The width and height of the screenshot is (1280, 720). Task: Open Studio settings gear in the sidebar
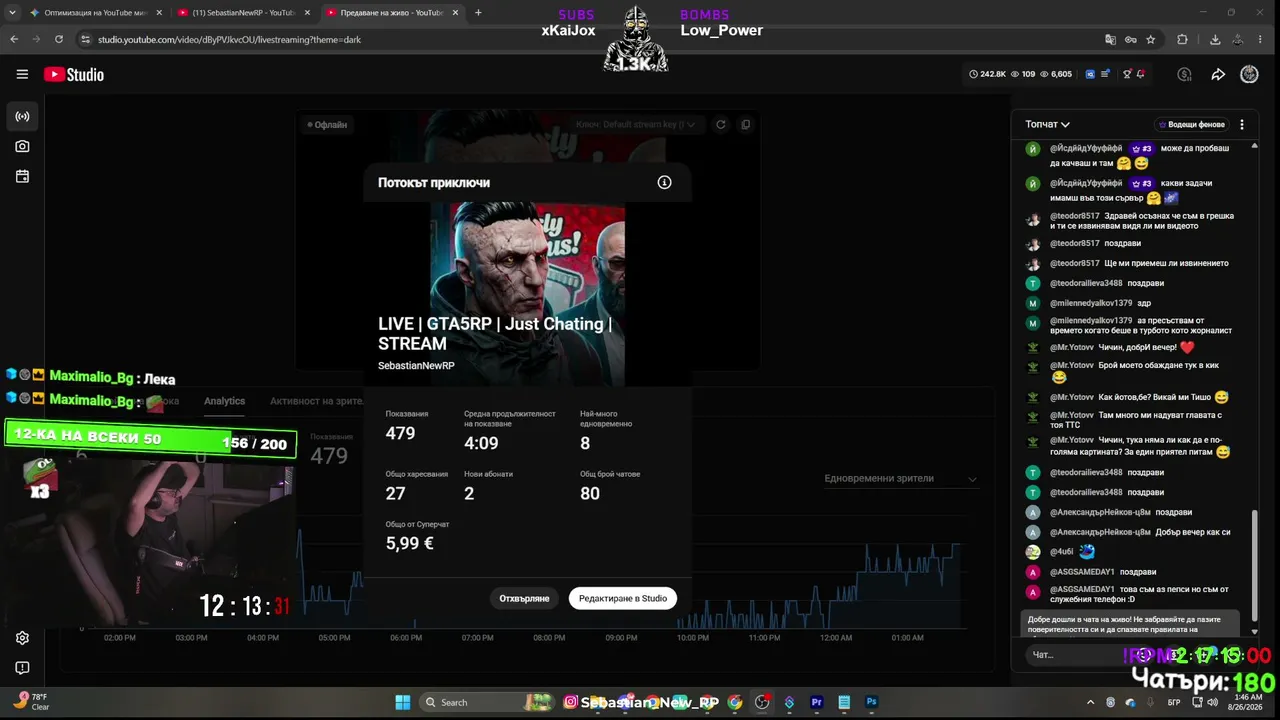pyautogui.click(x=22, y=638)
